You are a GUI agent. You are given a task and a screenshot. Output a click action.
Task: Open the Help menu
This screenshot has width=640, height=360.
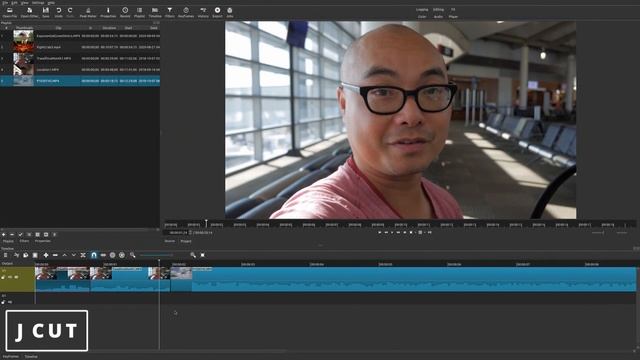pyautogui.click(x=51, y=2)
